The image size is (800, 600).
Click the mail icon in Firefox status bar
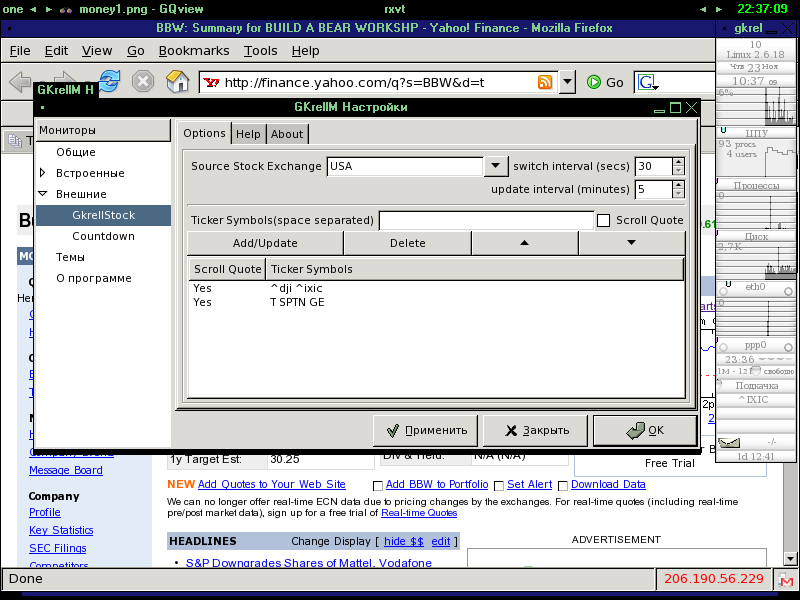[786, 579]
